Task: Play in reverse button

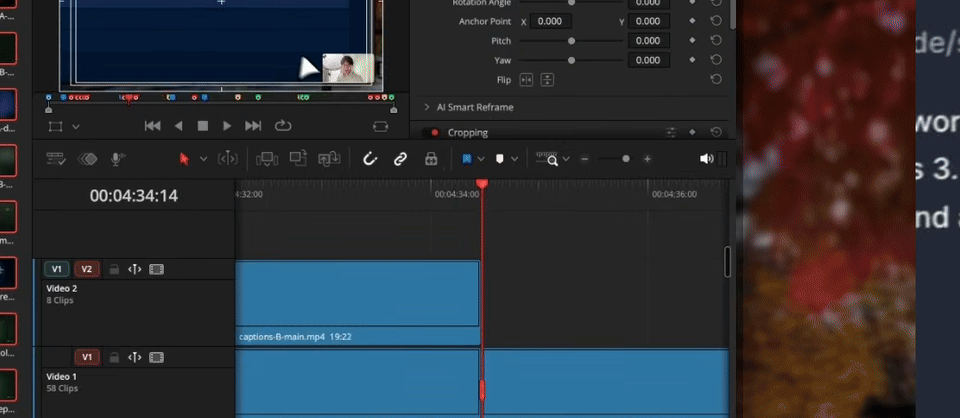Action: click(178, 126)
